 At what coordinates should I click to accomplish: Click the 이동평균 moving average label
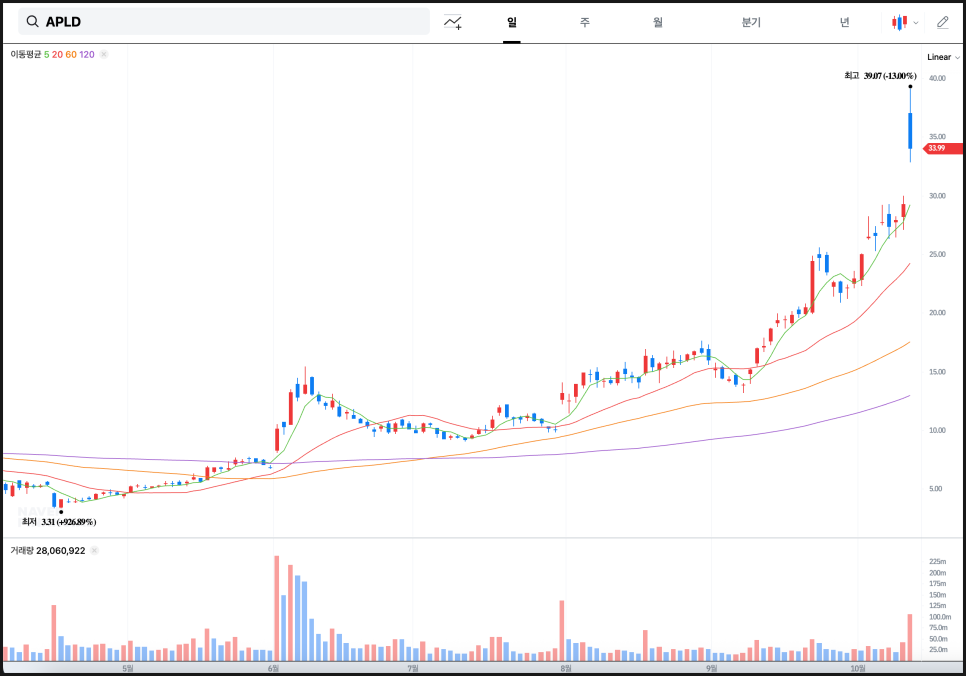[26, 54]
